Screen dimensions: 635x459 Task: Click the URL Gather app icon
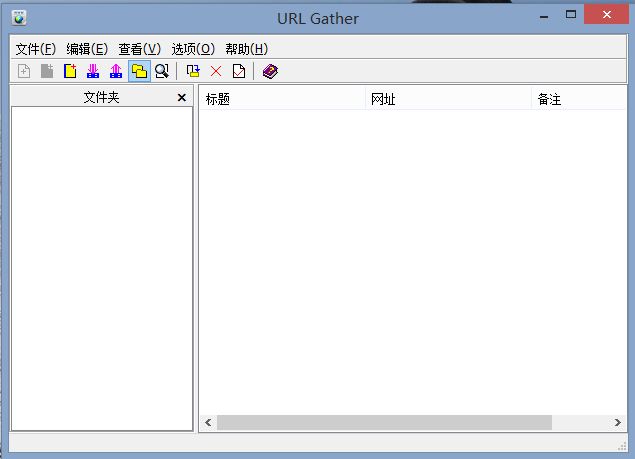[x=19, y=18]
